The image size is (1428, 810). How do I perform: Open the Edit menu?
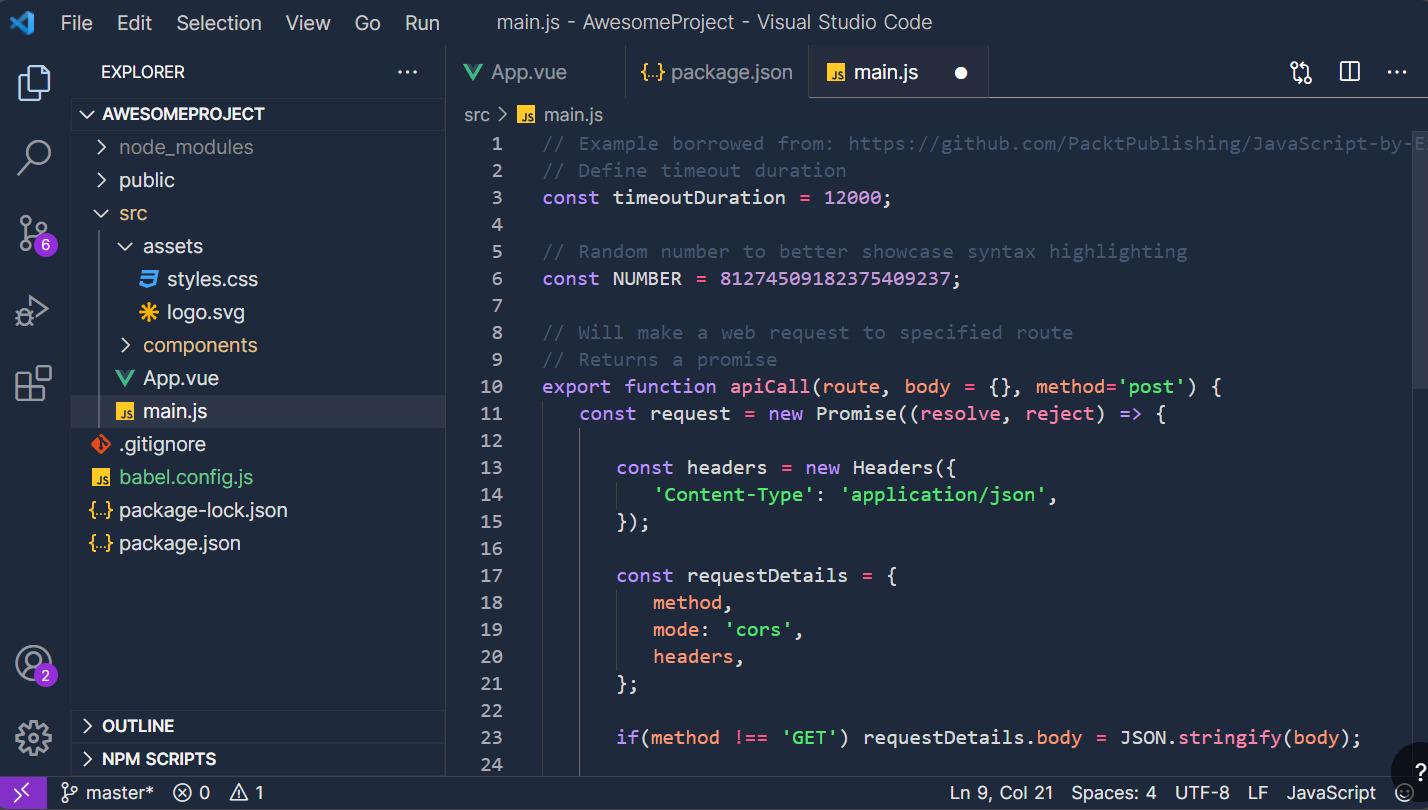(134, 22)
